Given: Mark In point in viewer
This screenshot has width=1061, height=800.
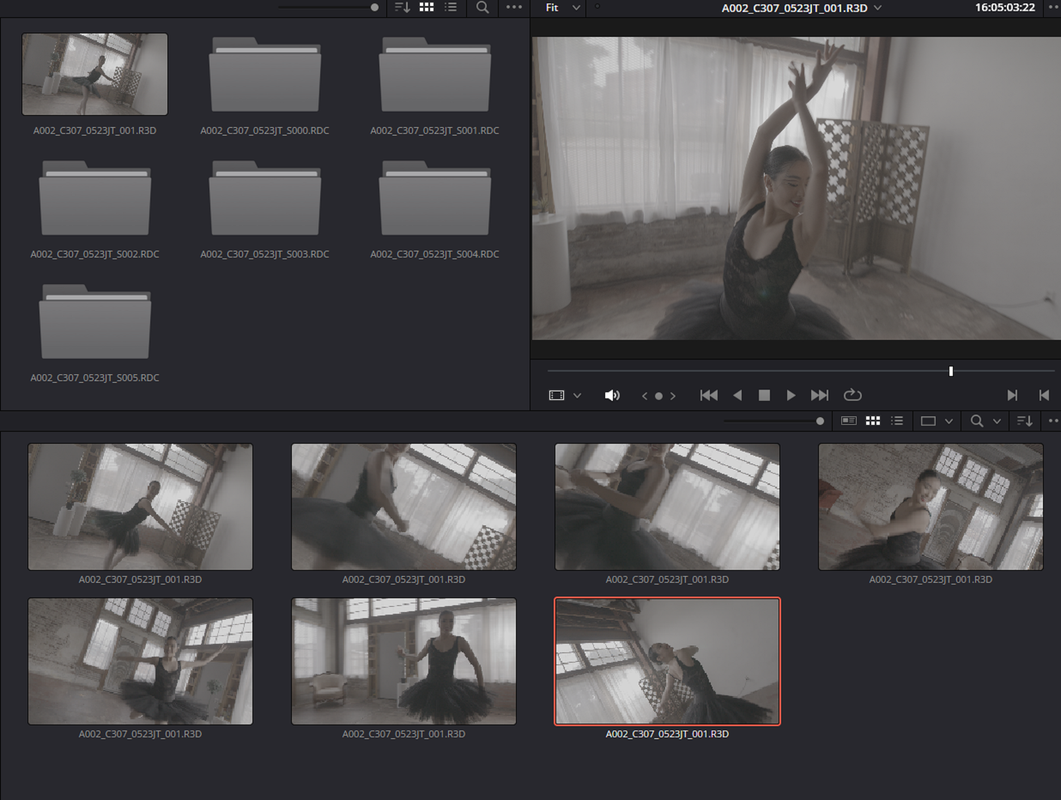Looking at the screenshot, I should 1012,395.
